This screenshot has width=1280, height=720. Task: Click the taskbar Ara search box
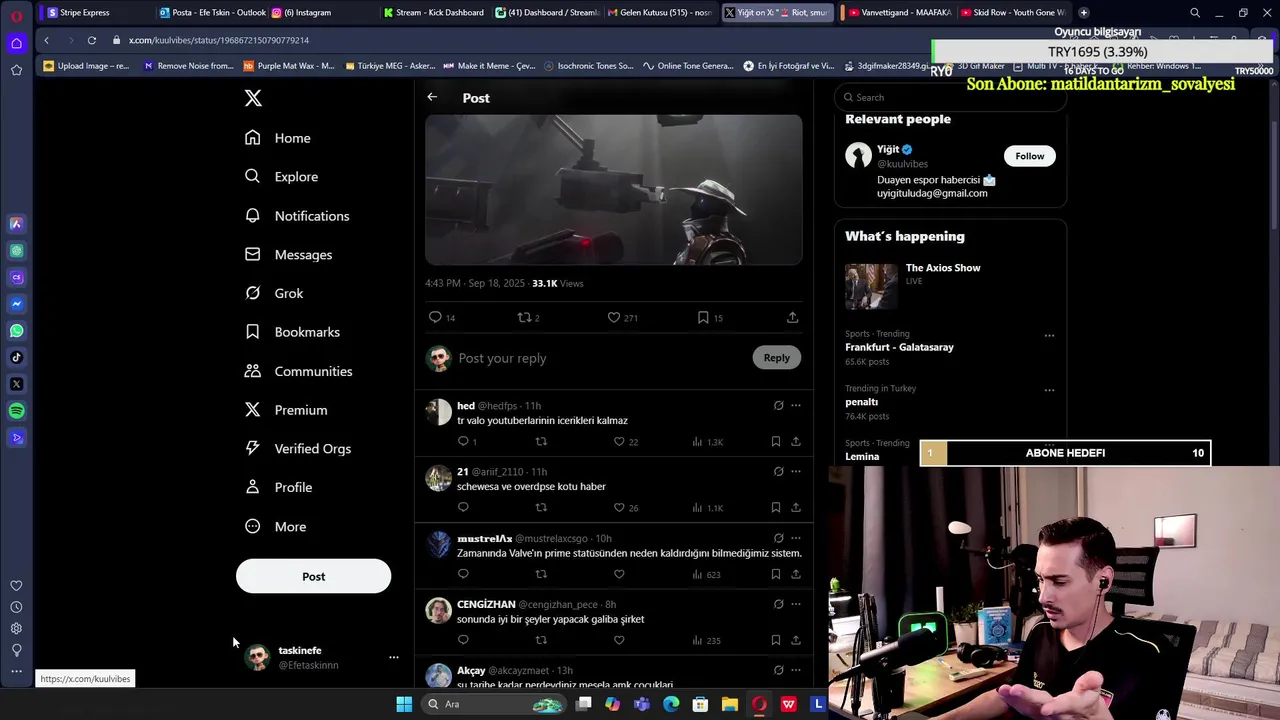click(495, 704)
